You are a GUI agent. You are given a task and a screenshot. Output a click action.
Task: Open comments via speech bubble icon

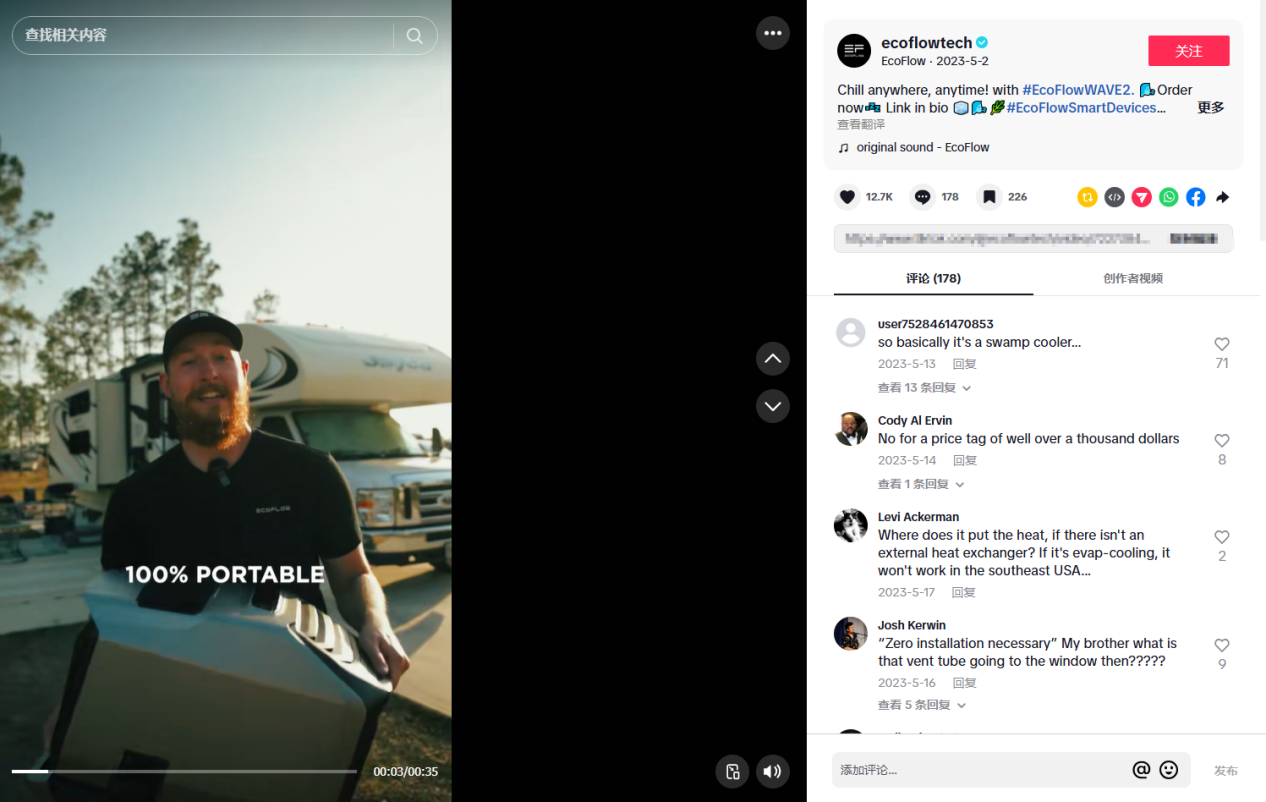click(923, 197)
